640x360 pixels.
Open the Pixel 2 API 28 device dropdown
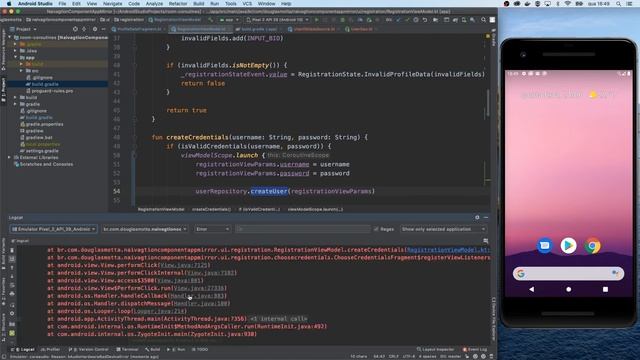tap(277, 20)
